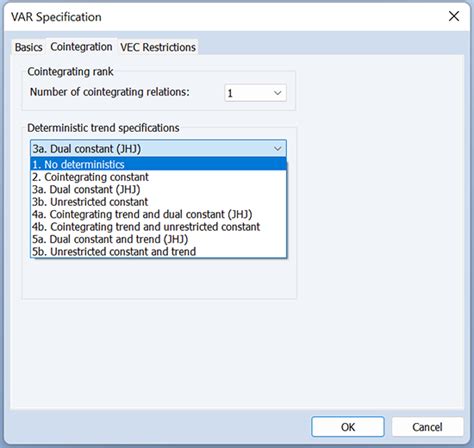Pick '3a. Dual constant (JHJ)' in the list
This screenshot has height=448, width=474.
click(x=158, y=189)
